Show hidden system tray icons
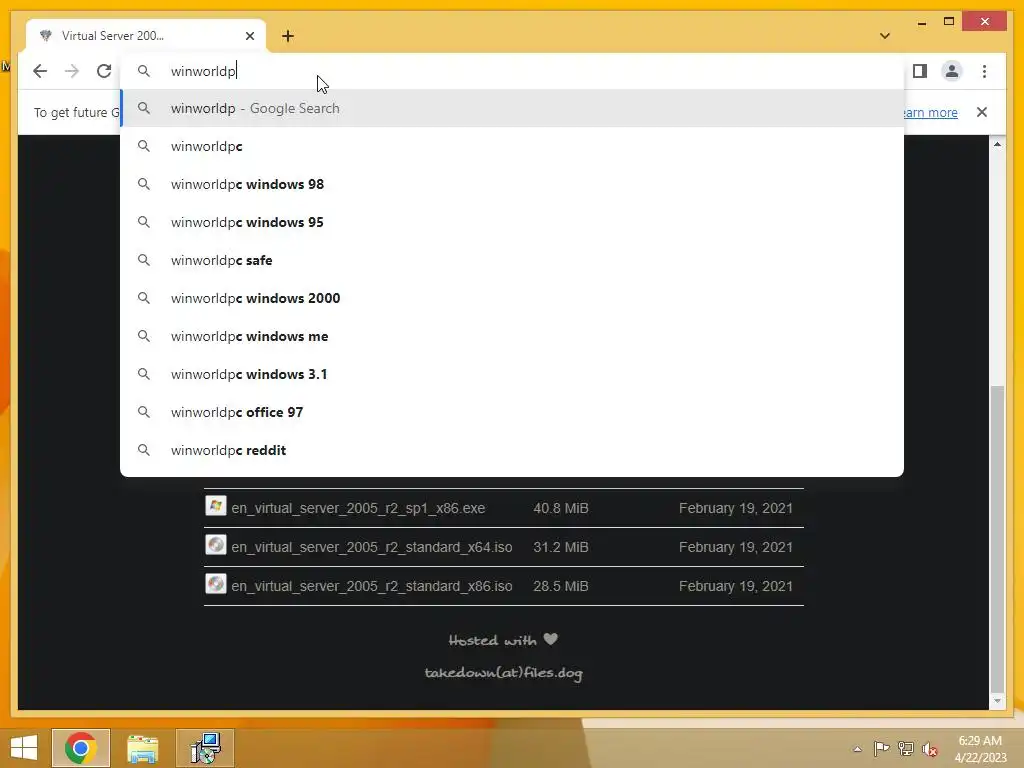1024x768 pixels. 857,749
